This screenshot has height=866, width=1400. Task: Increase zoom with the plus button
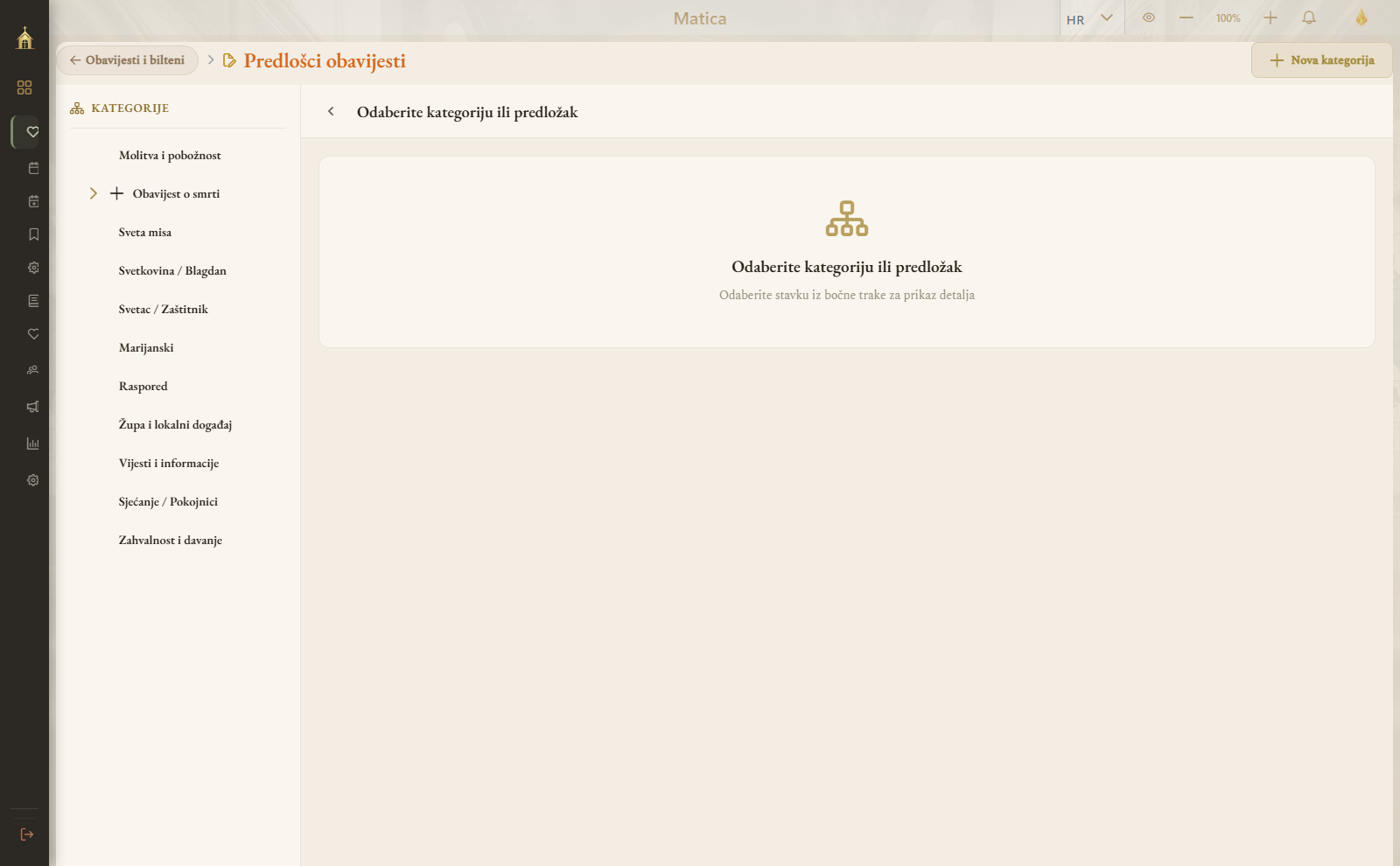click(x=1270, y=17)
